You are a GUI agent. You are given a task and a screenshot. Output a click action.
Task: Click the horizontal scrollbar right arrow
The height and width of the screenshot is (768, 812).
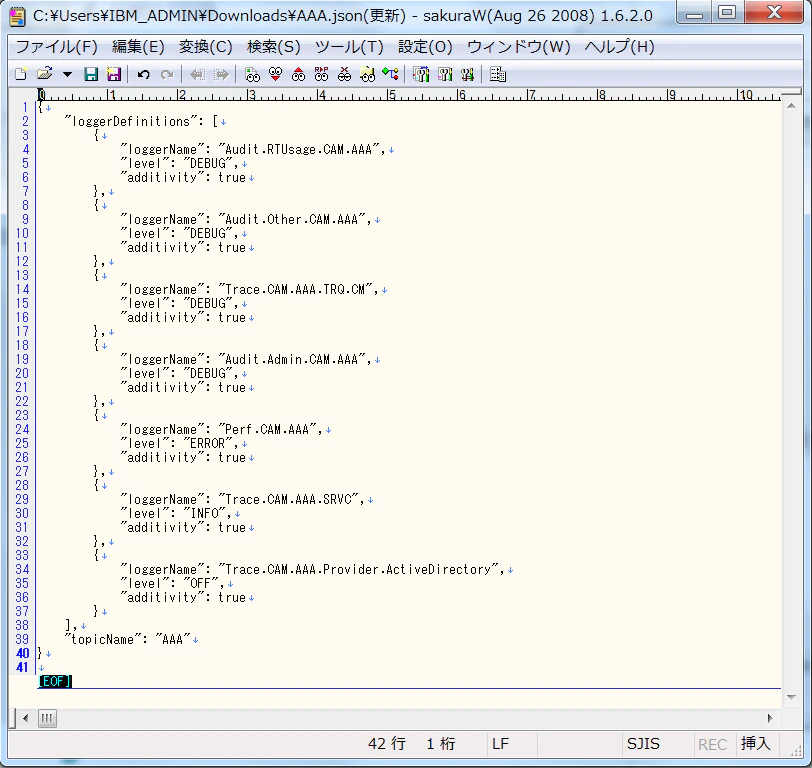pos(770,718)
